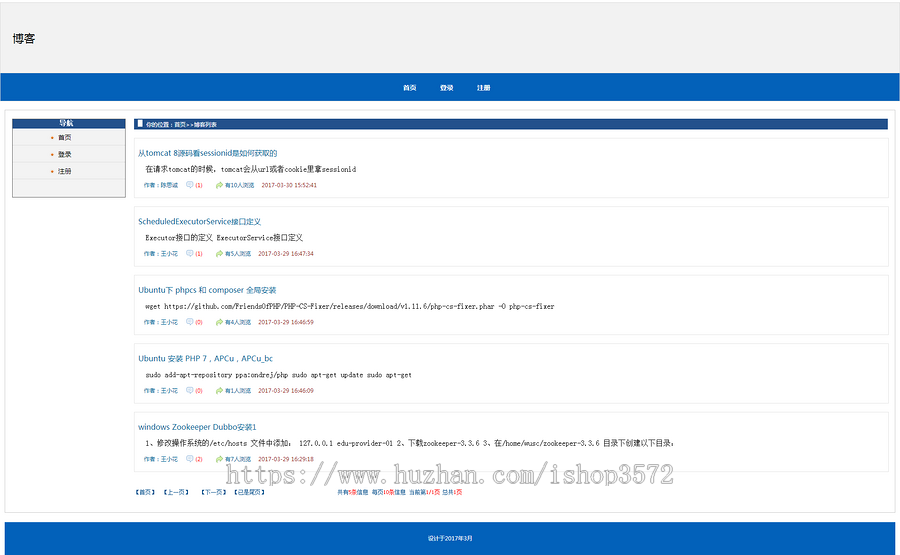Open post ScheduledExecutorService接口定义
The height and width of the screenshot is (555, 900).
click(200, 222)
